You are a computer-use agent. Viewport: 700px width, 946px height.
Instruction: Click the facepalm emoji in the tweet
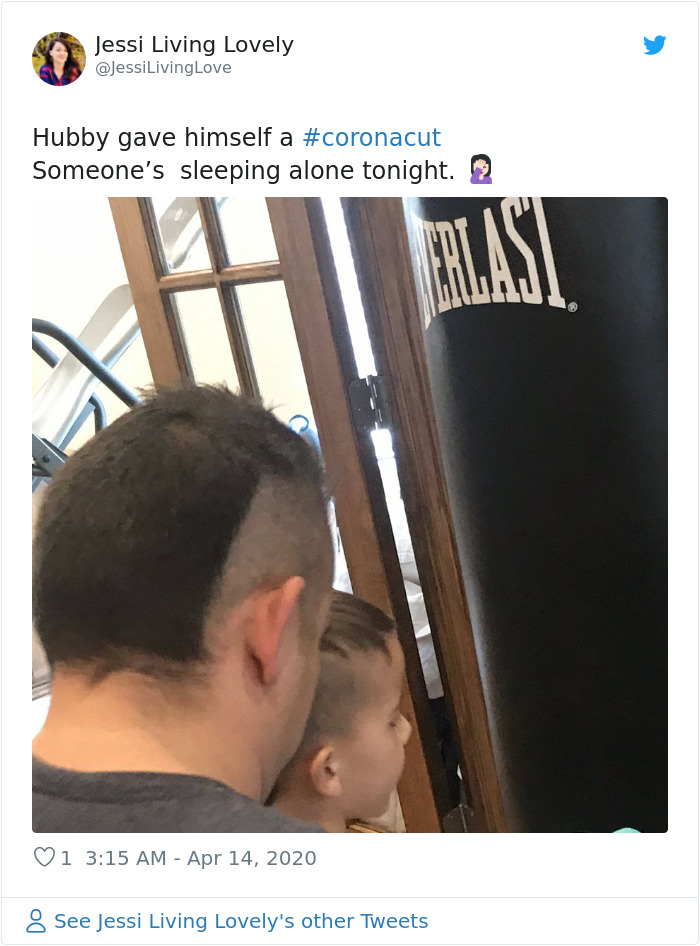(x=481, y=170)
